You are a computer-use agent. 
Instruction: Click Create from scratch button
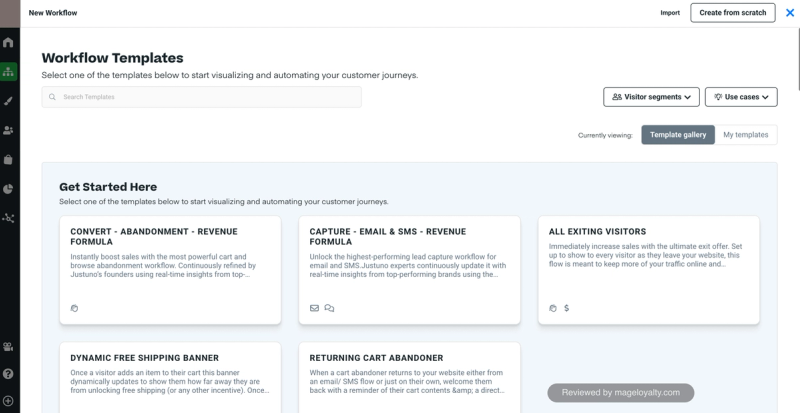(733, 13)
